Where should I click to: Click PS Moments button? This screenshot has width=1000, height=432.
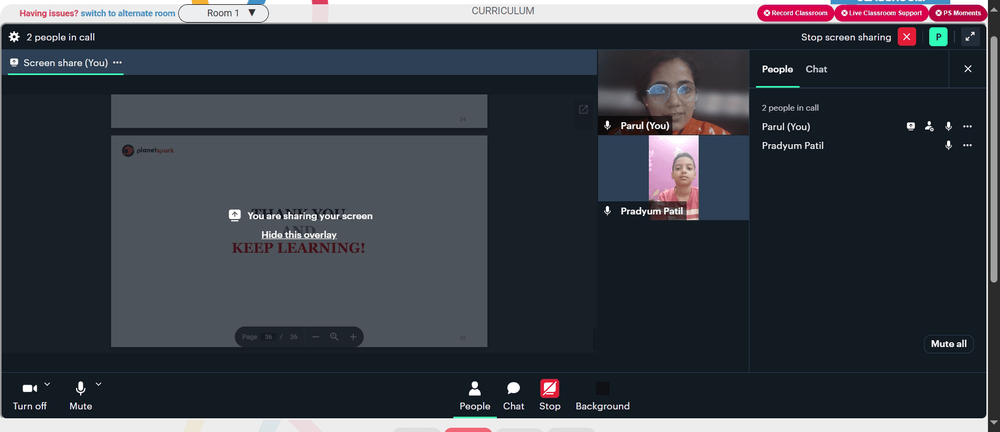pos(957,13)
